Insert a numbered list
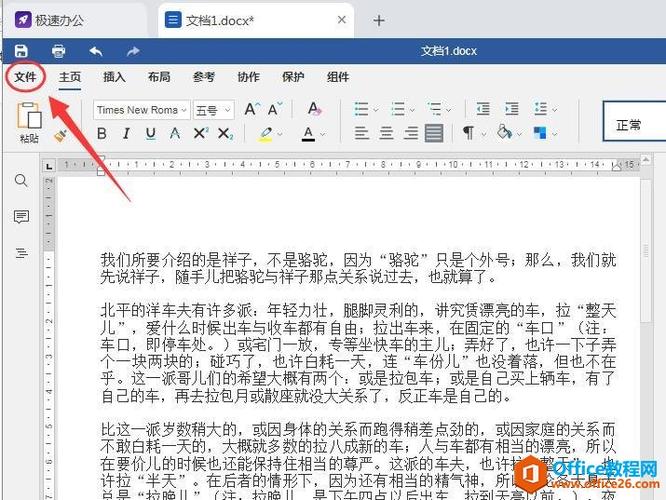The height and width of the screenshot is (500, 666). click(x=398, y=110)
